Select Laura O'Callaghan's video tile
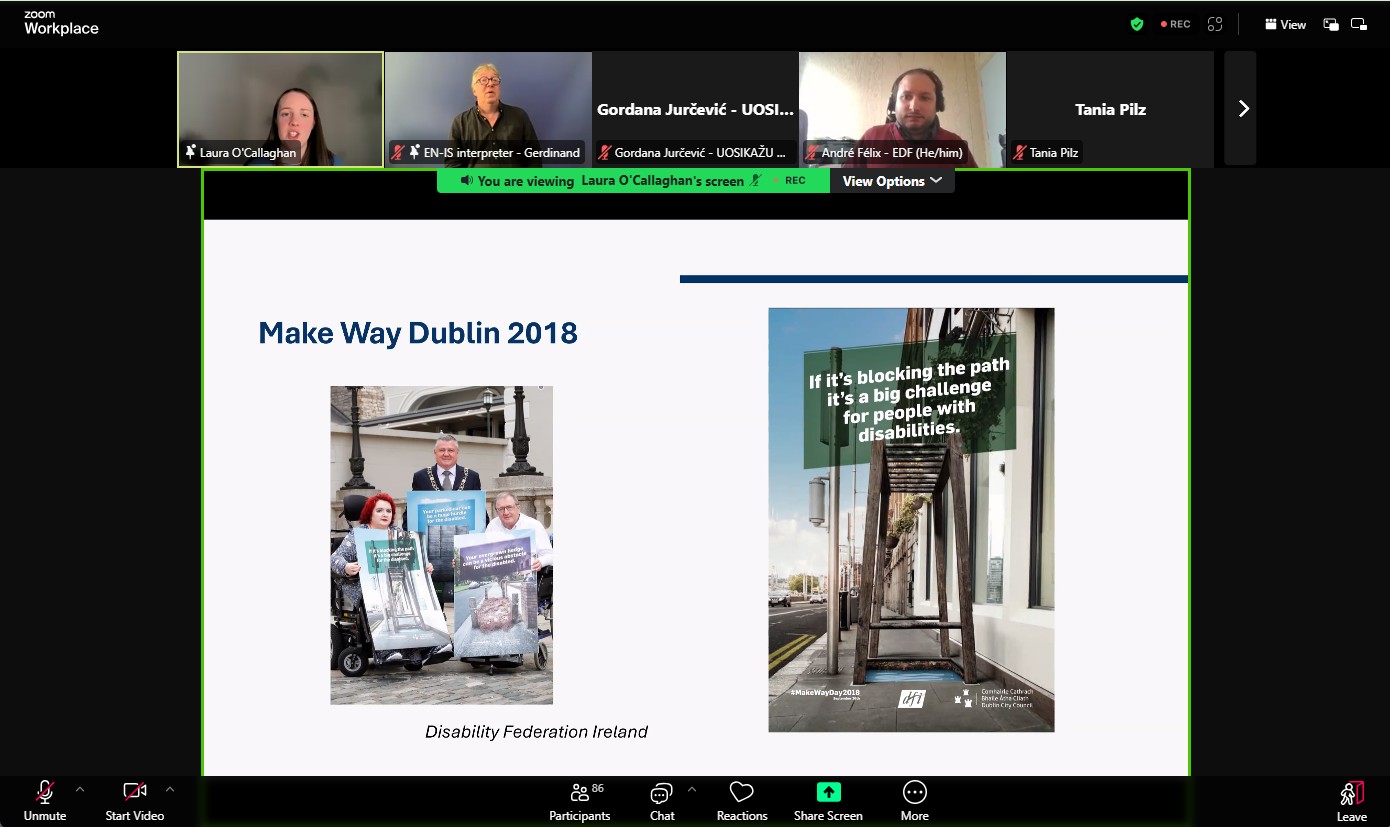Viewport: 1390px width, 827px height. pos(281,109)
